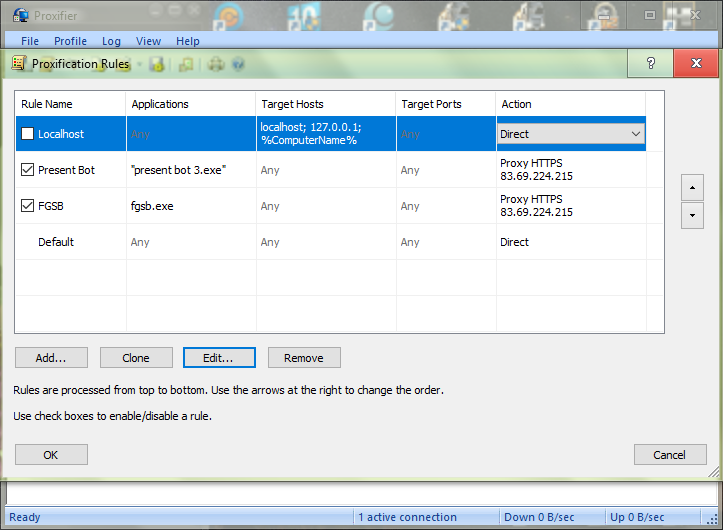
Task: Click the Add... button
Action: 51,358
